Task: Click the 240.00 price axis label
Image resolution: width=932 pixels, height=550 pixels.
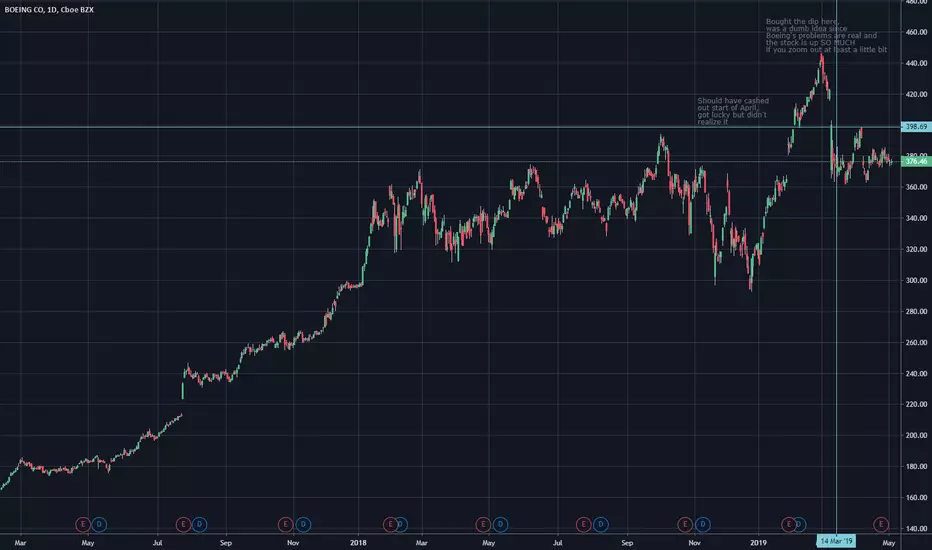Action: [916, 373]
